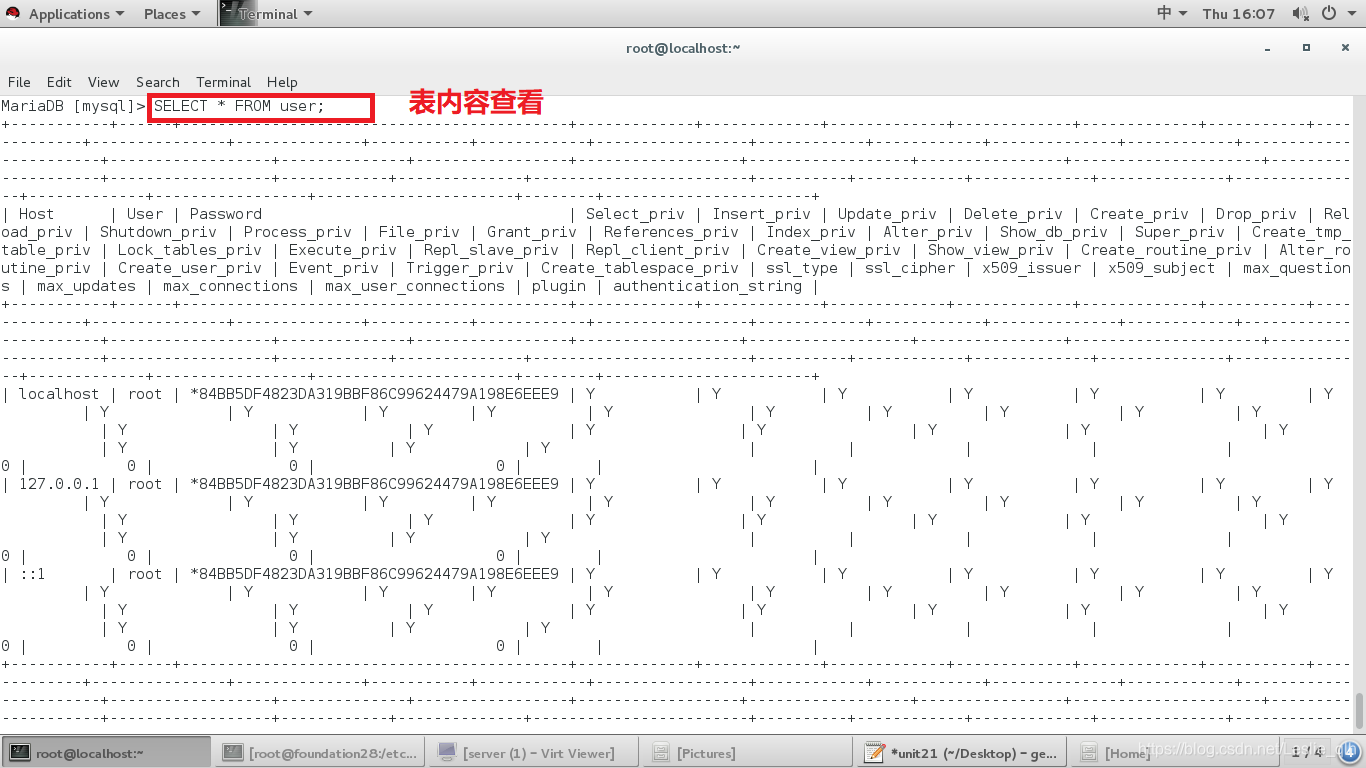Open the Edit menu

[59, 82]
